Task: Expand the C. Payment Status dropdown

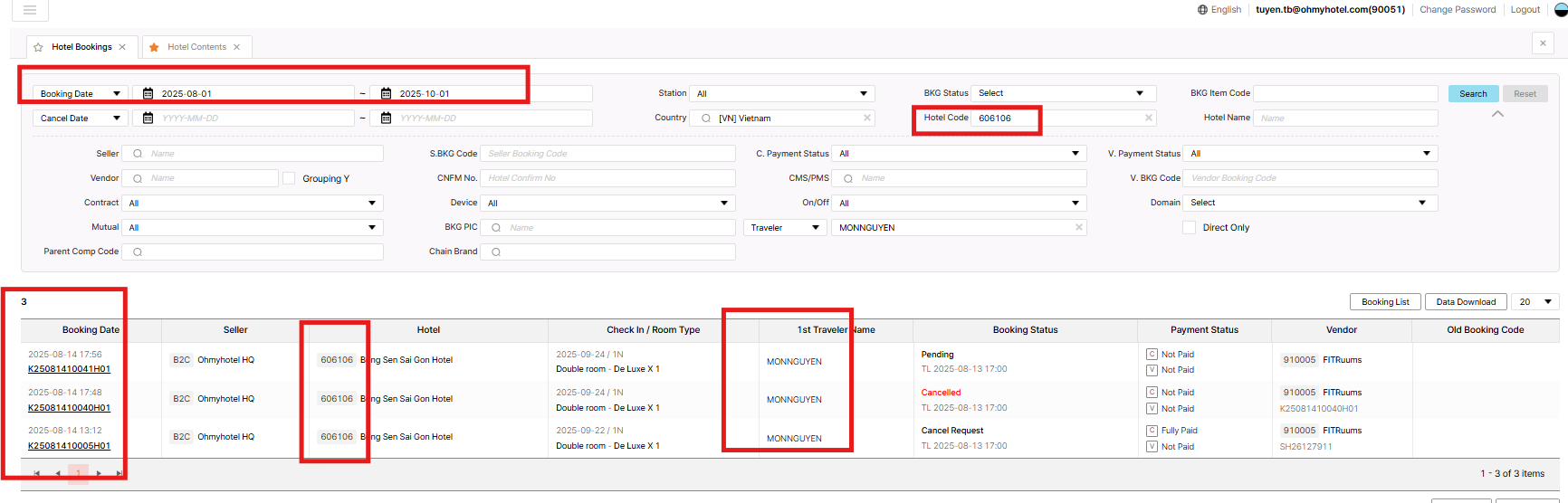Action: pos(960,154)
